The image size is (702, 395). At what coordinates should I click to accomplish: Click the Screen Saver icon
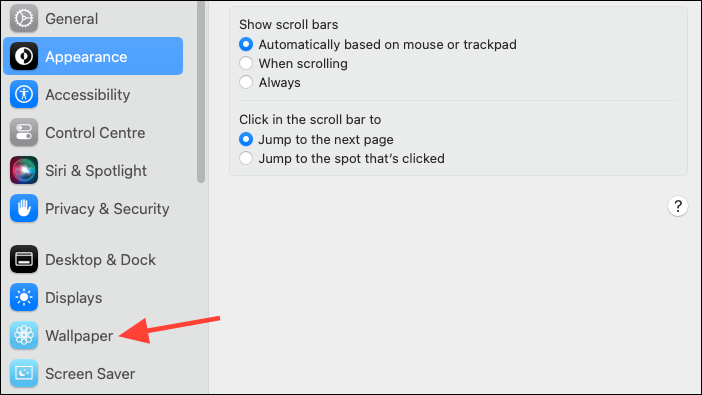pyautogui.click(x=24, y=373)
